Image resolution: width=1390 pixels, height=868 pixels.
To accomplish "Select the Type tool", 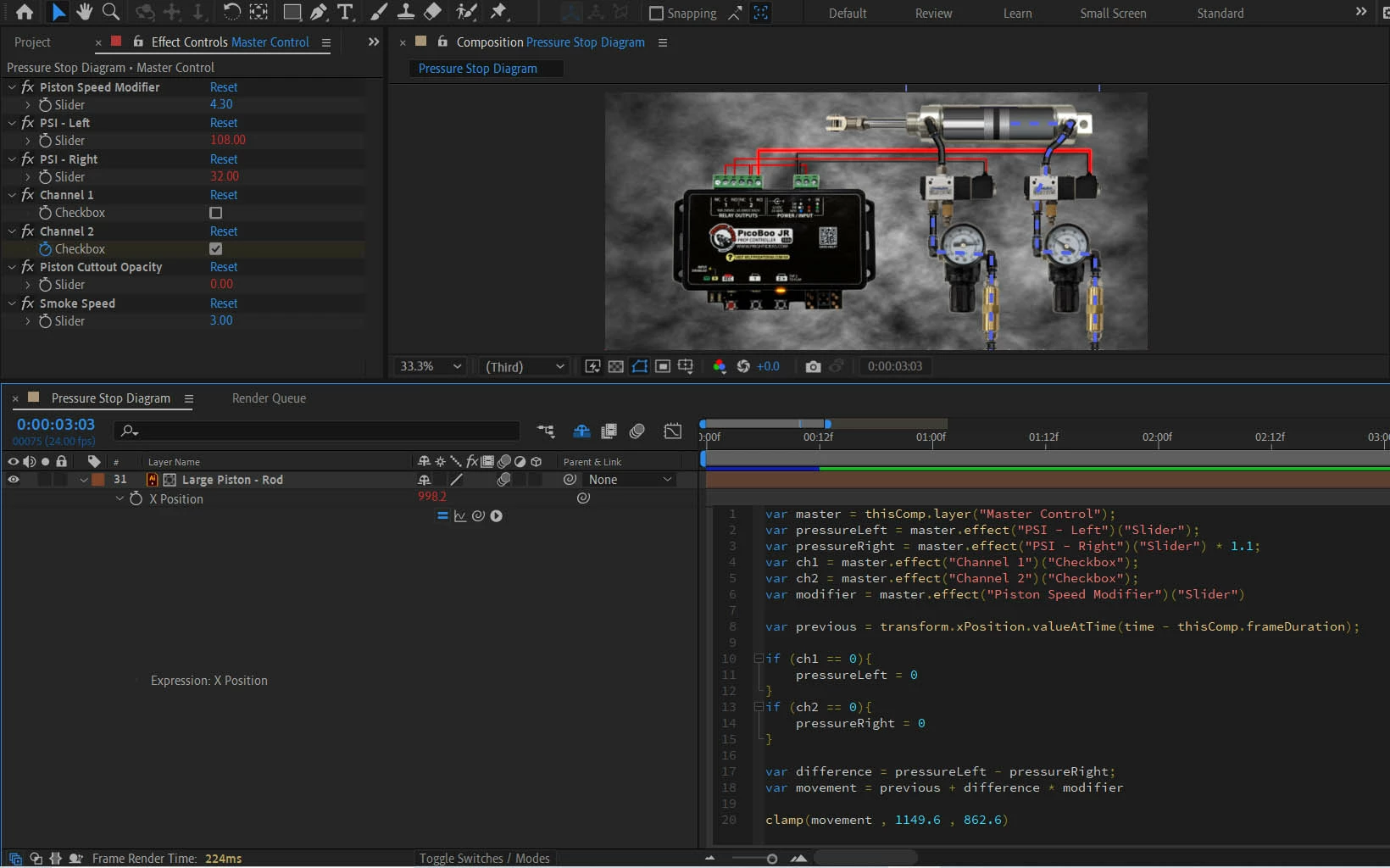I will [346, 12].
